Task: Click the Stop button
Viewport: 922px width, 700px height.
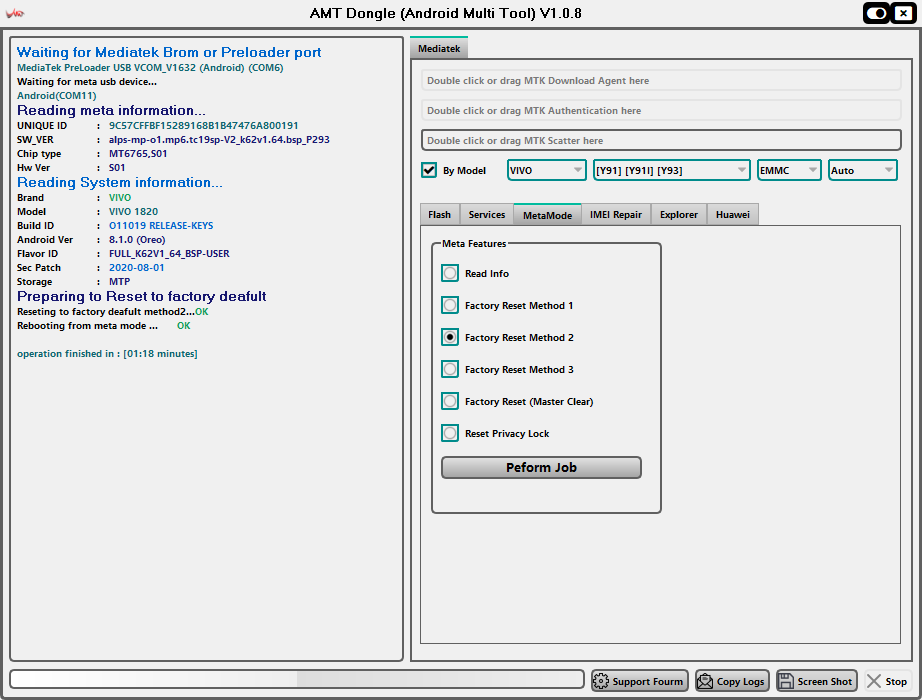Action: point(888,681)
